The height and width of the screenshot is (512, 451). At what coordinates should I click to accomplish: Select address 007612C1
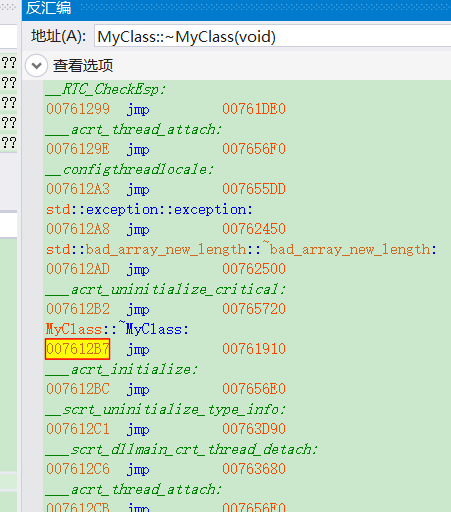click(78, 429)
